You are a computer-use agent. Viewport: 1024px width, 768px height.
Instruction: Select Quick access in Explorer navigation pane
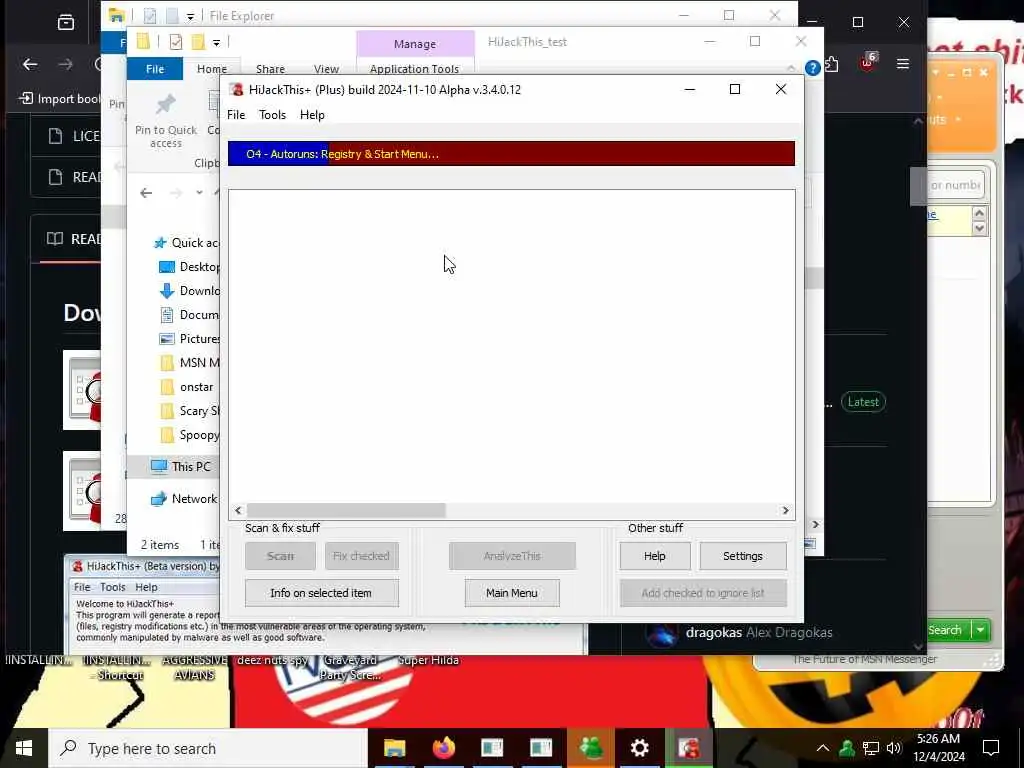tap(186, 243)
